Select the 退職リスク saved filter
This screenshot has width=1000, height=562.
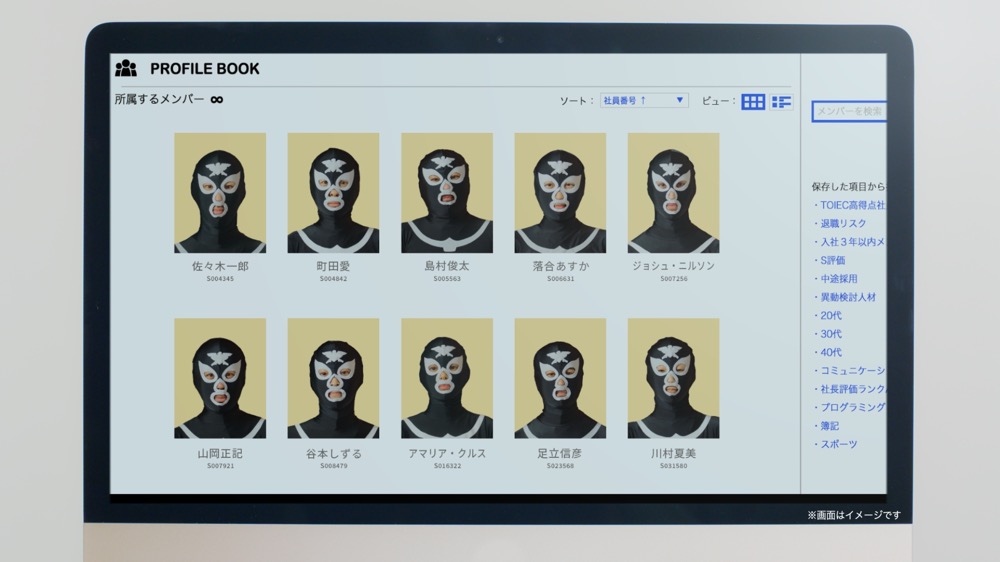click(842, 223)
